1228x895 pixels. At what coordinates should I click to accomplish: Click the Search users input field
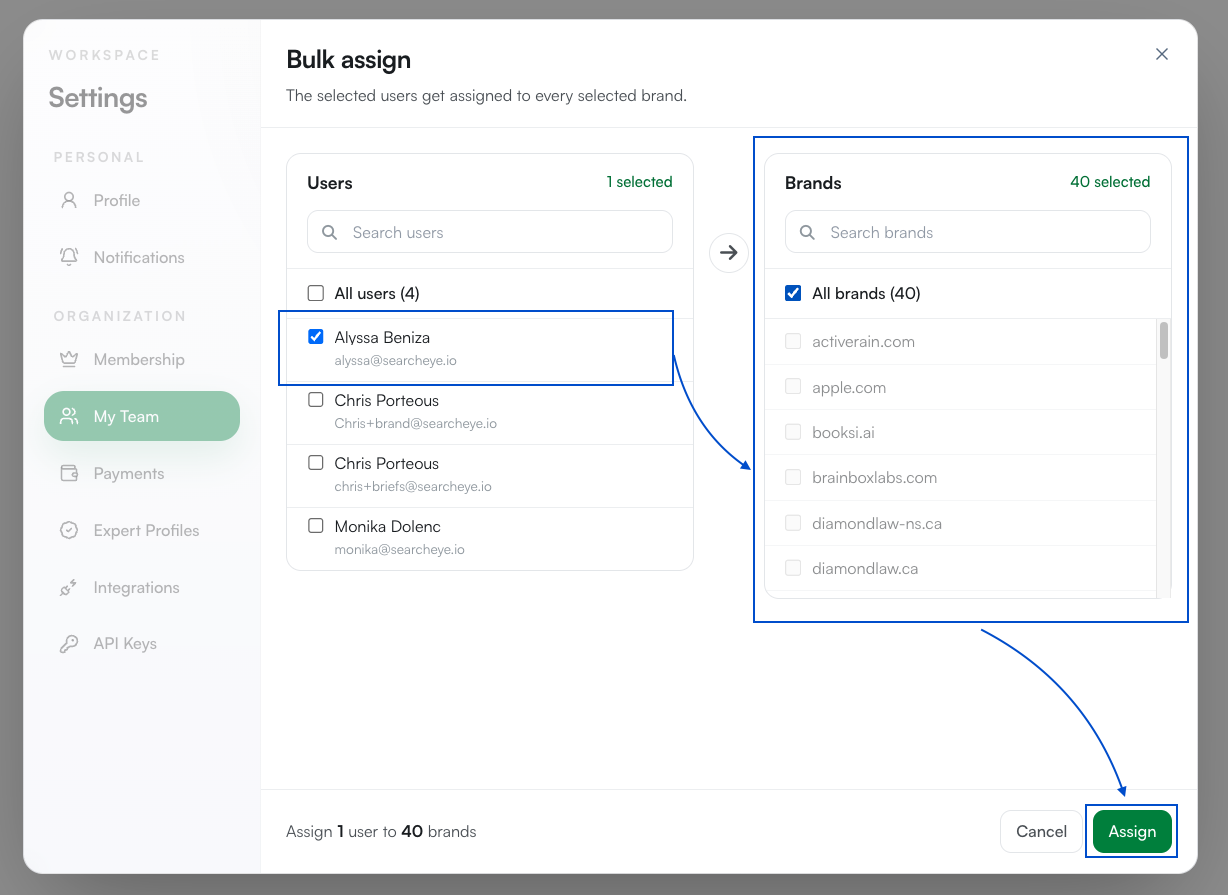490,232
